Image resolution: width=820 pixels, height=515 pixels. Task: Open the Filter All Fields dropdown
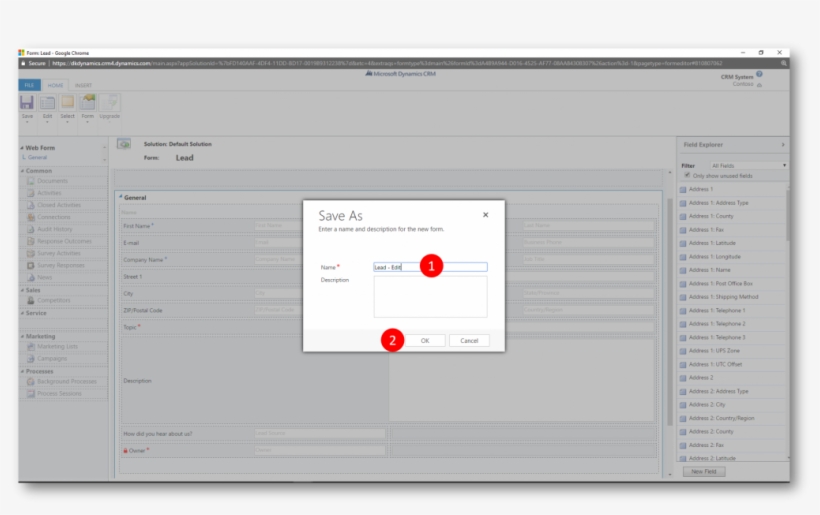point(748,165)
